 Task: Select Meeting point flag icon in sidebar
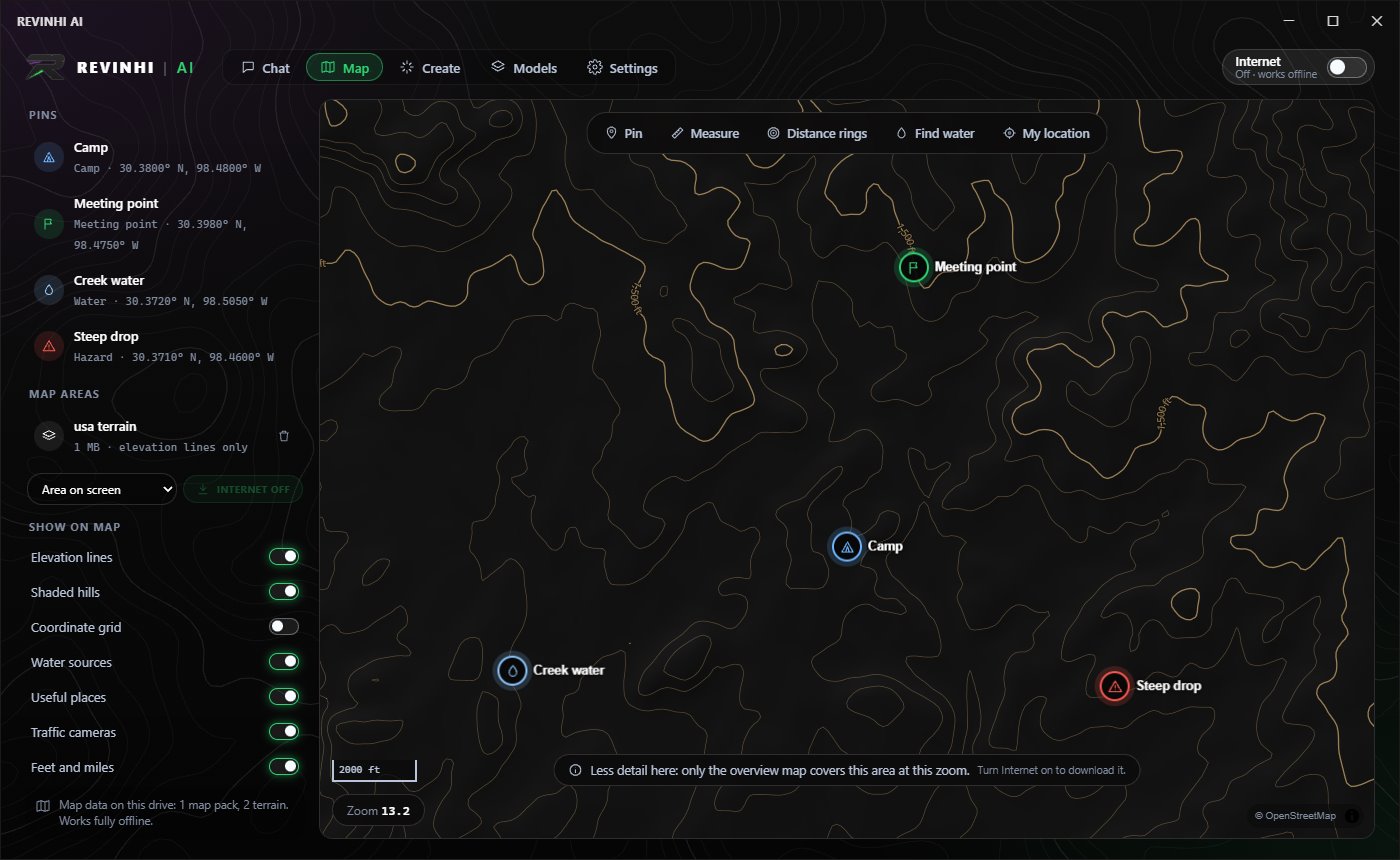[x=48, y=224]
